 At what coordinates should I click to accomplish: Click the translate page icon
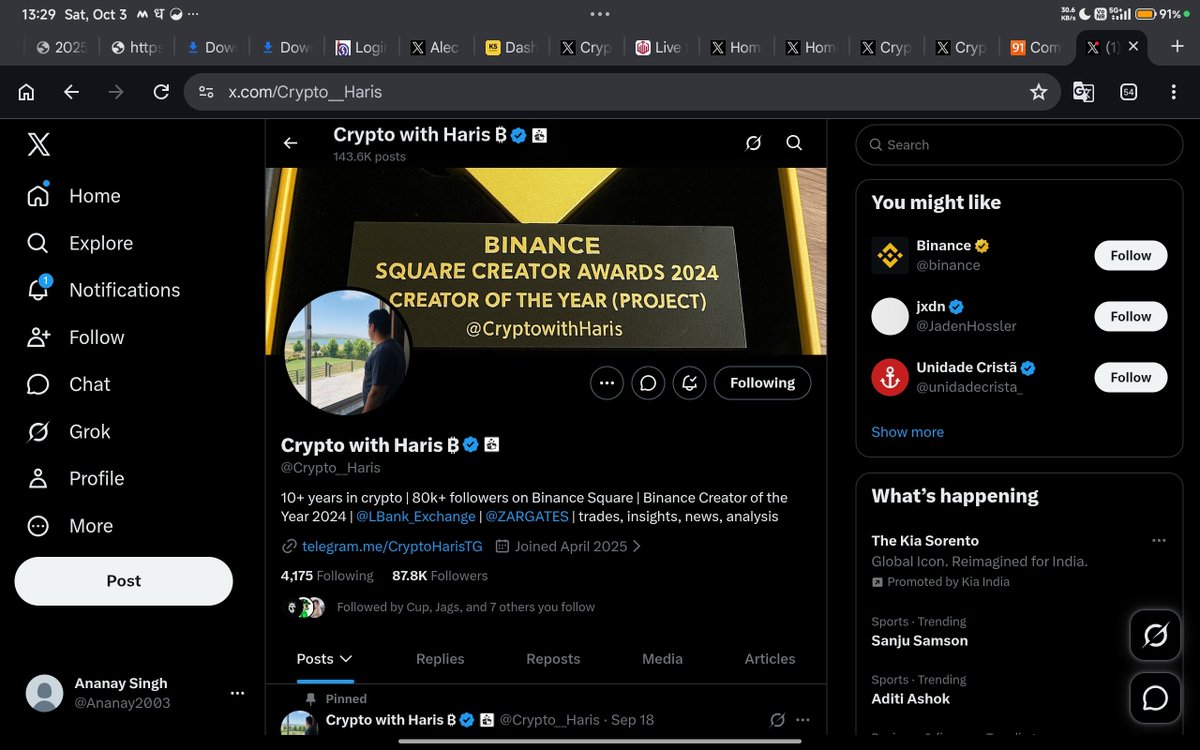(1083, 92)
